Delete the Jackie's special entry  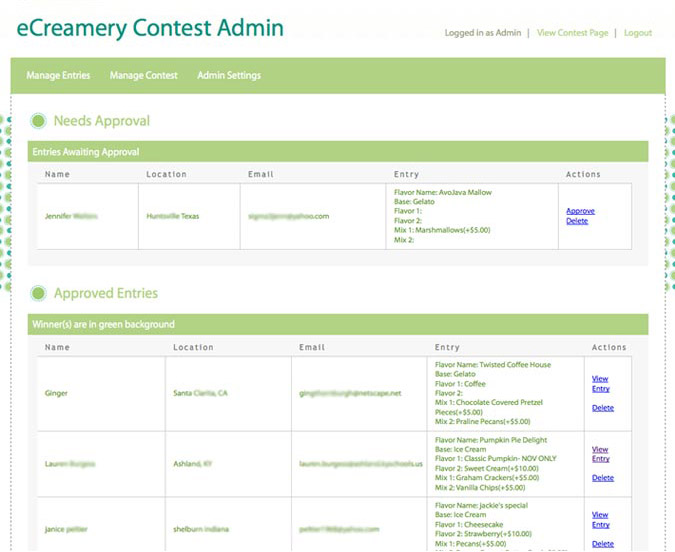(603, 544)
